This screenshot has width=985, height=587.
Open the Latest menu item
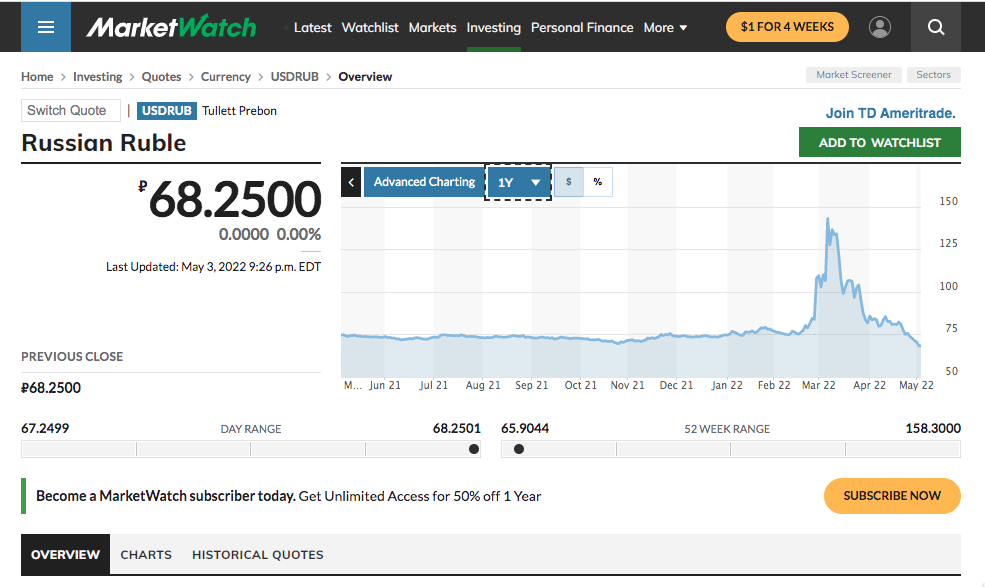[x=312, y=28]
